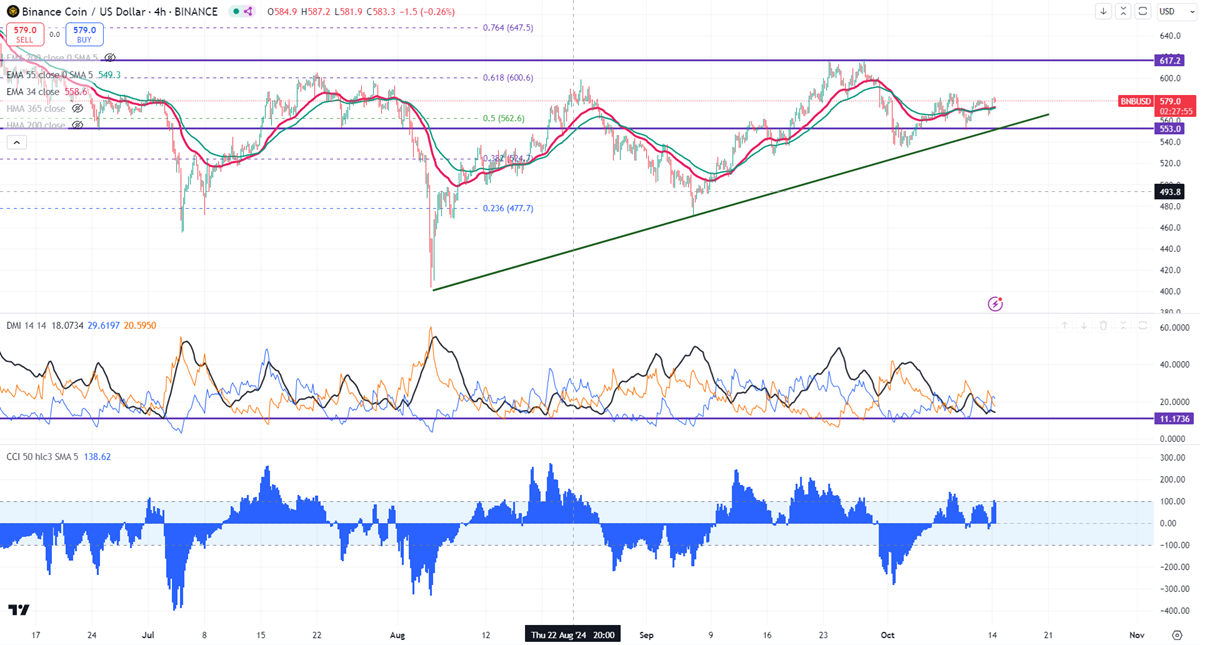Click the Aug label on time axis

[397, 634]
